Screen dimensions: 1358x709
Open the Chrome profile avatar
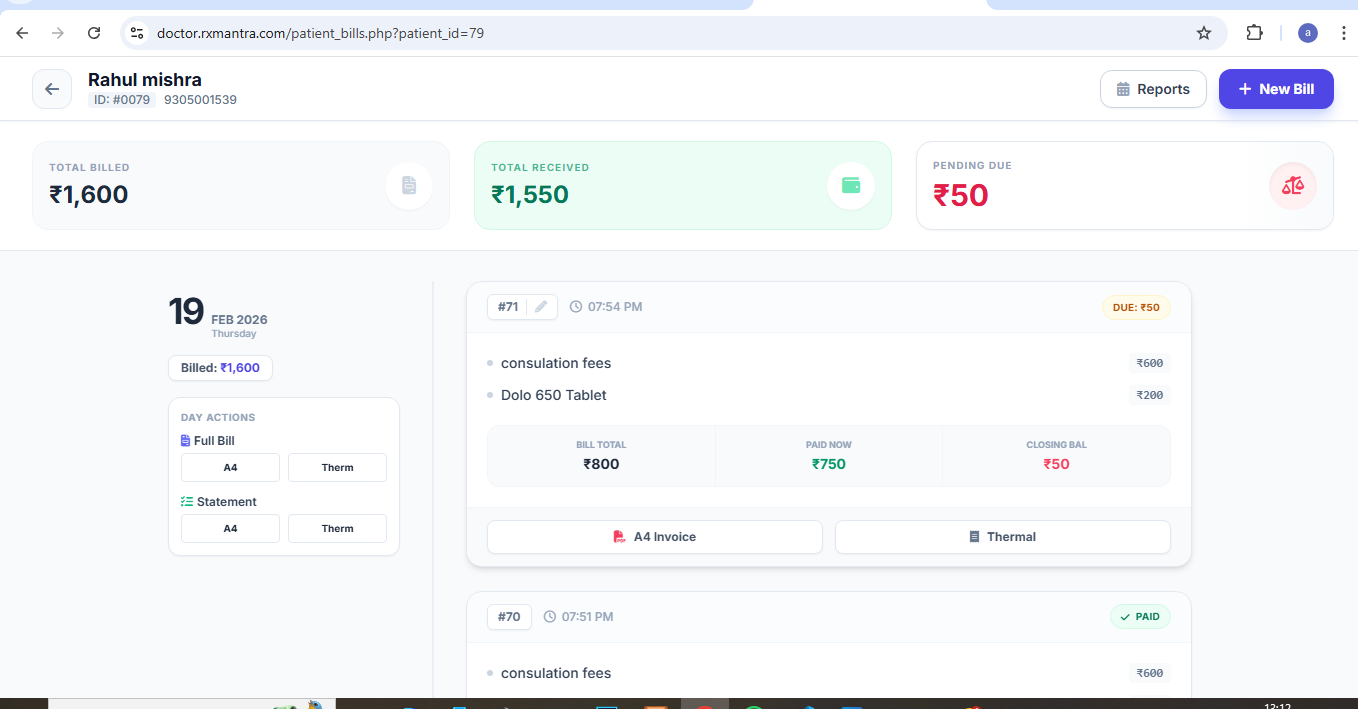click(1307, 33)
